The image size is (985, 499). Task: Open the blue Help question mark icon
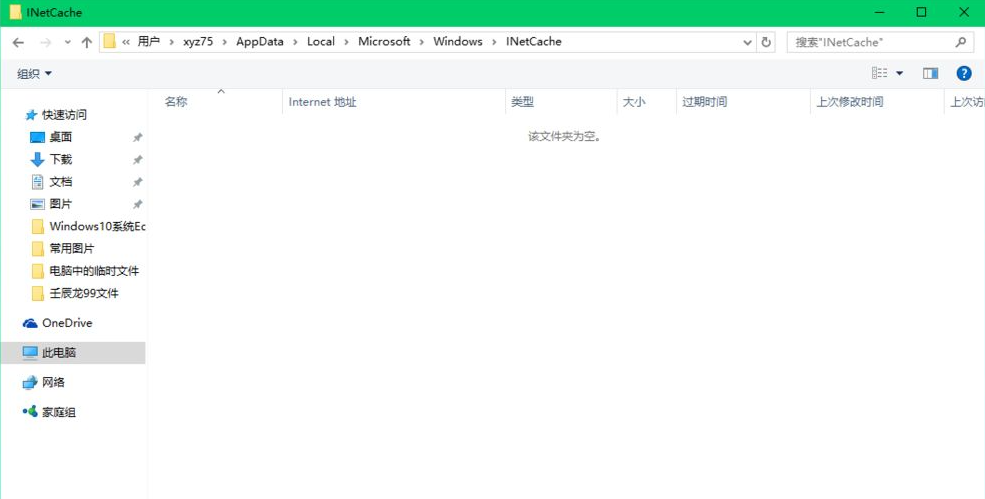964,73
